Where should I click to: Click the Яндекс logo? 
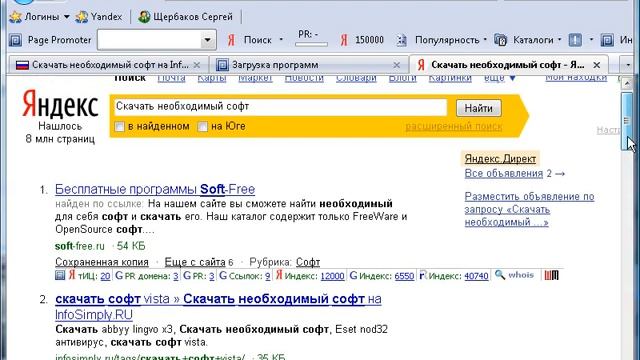pyautogui.click(x=60, y=104)
